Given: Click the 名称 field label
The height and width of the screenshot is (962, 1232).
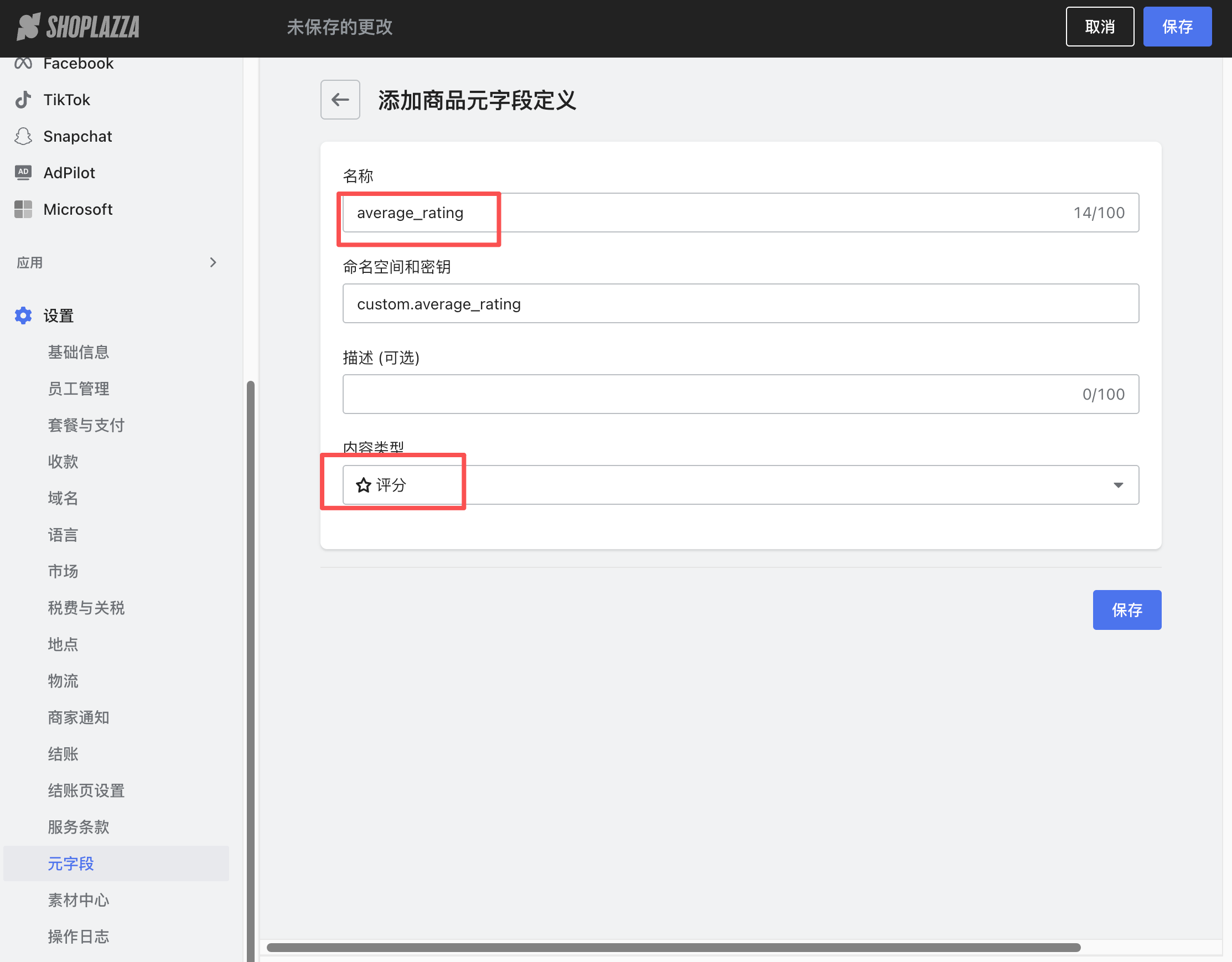Looking at the screenshot, I should 358,176.
